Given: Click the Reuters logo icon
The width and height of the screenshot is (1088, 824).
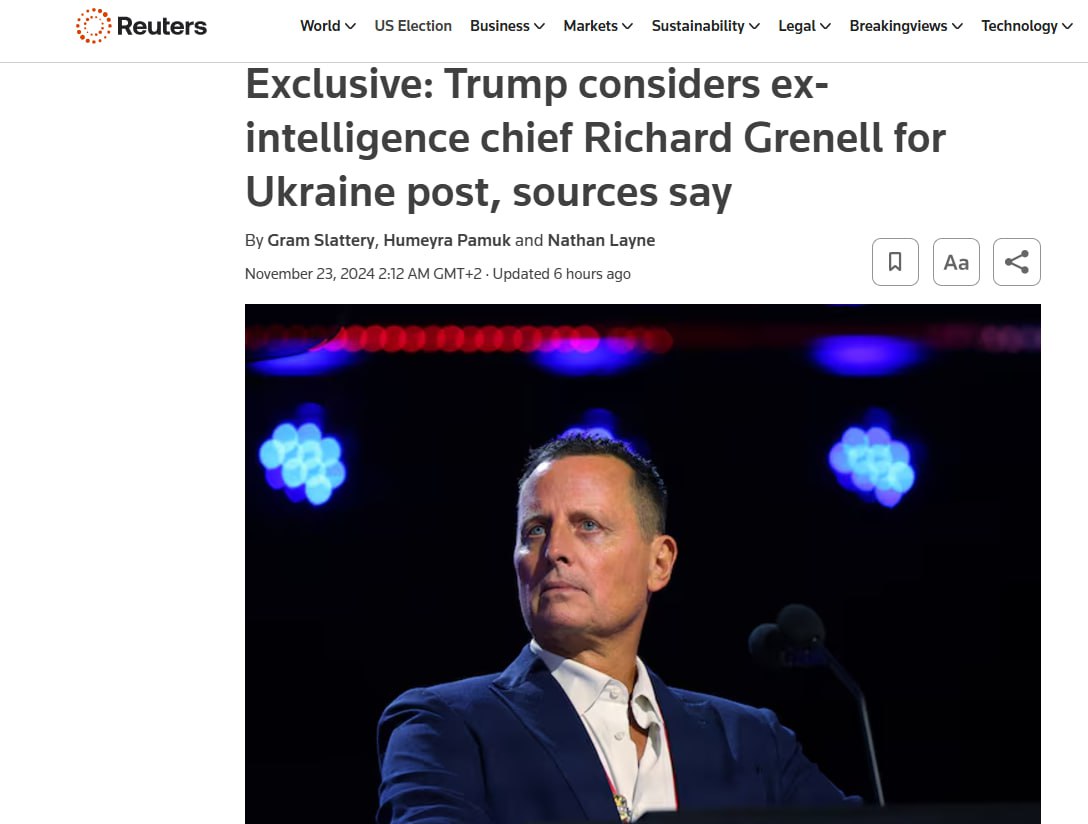Looking at the screenshot, I should (x=94, y=26).
